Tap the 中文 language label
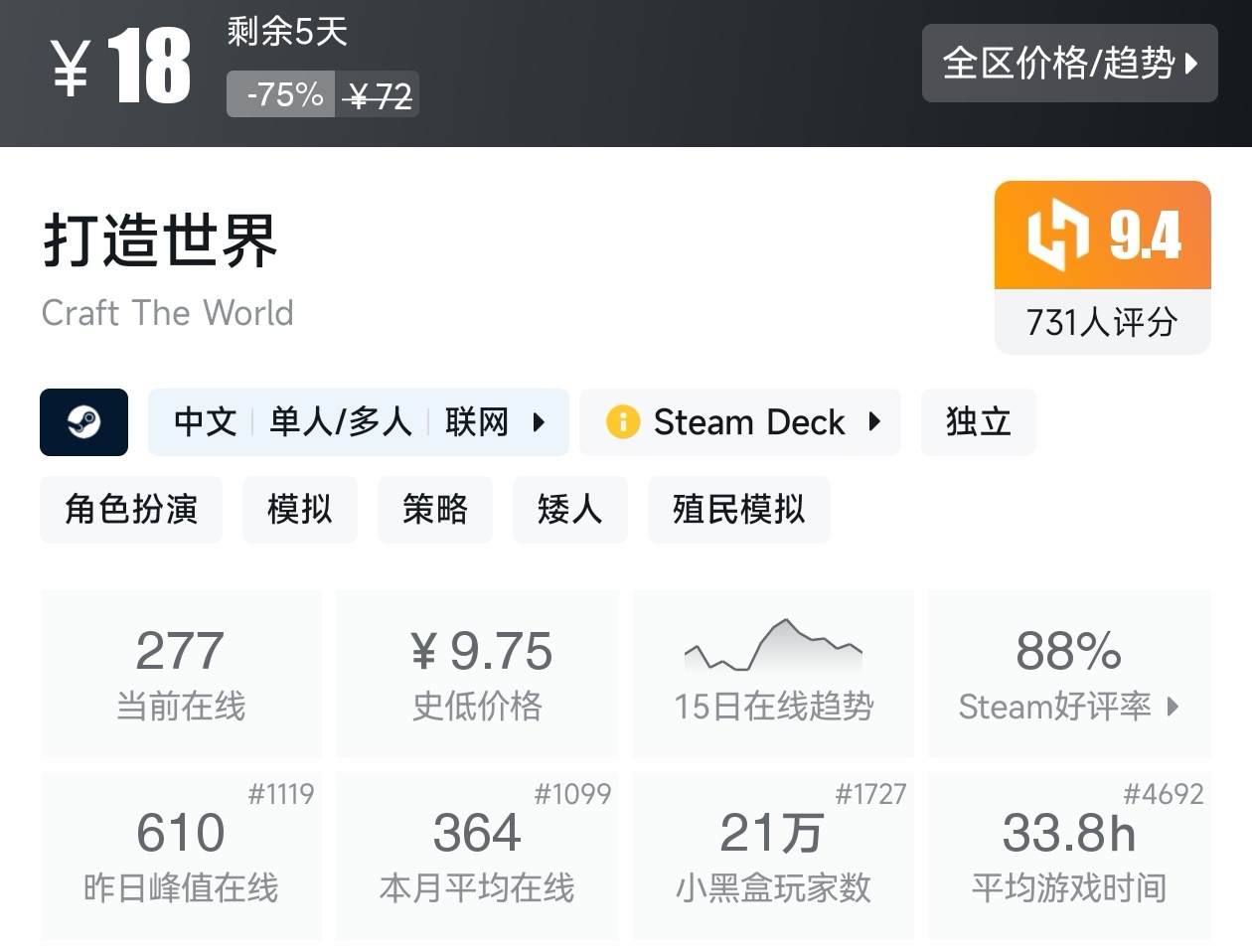 pyautogui.click(x=206, y=422)
